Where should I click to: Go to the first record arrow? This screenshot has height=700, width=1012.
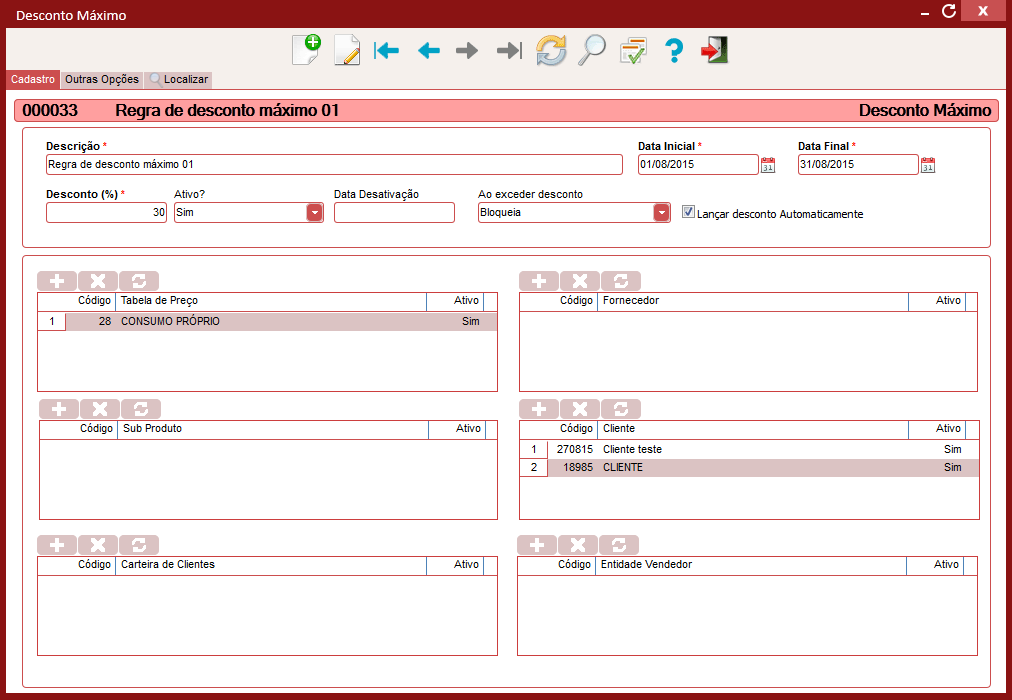tap(387, 50)
